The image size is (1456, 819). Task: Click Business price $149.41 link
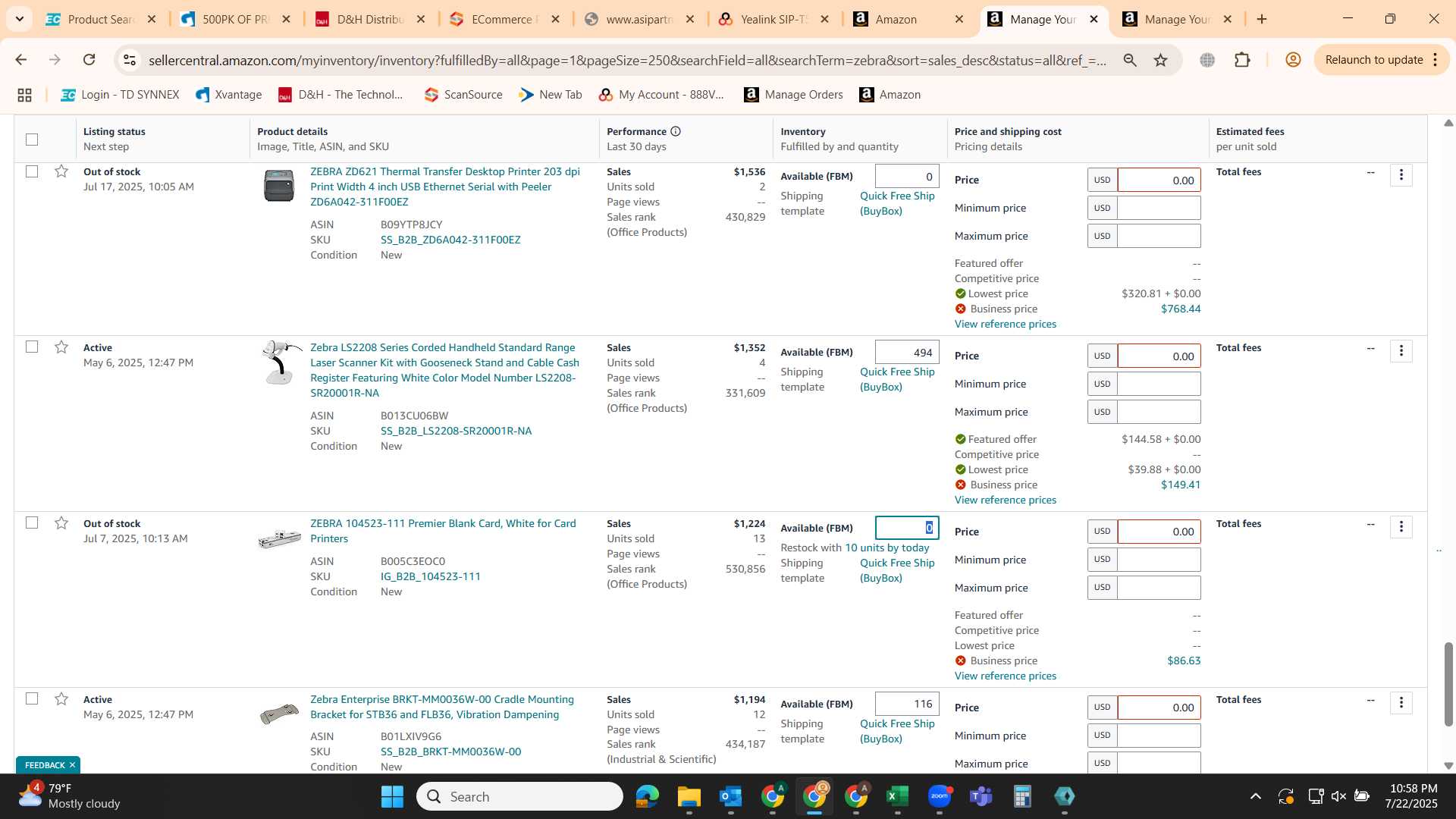coord(1181,485)
